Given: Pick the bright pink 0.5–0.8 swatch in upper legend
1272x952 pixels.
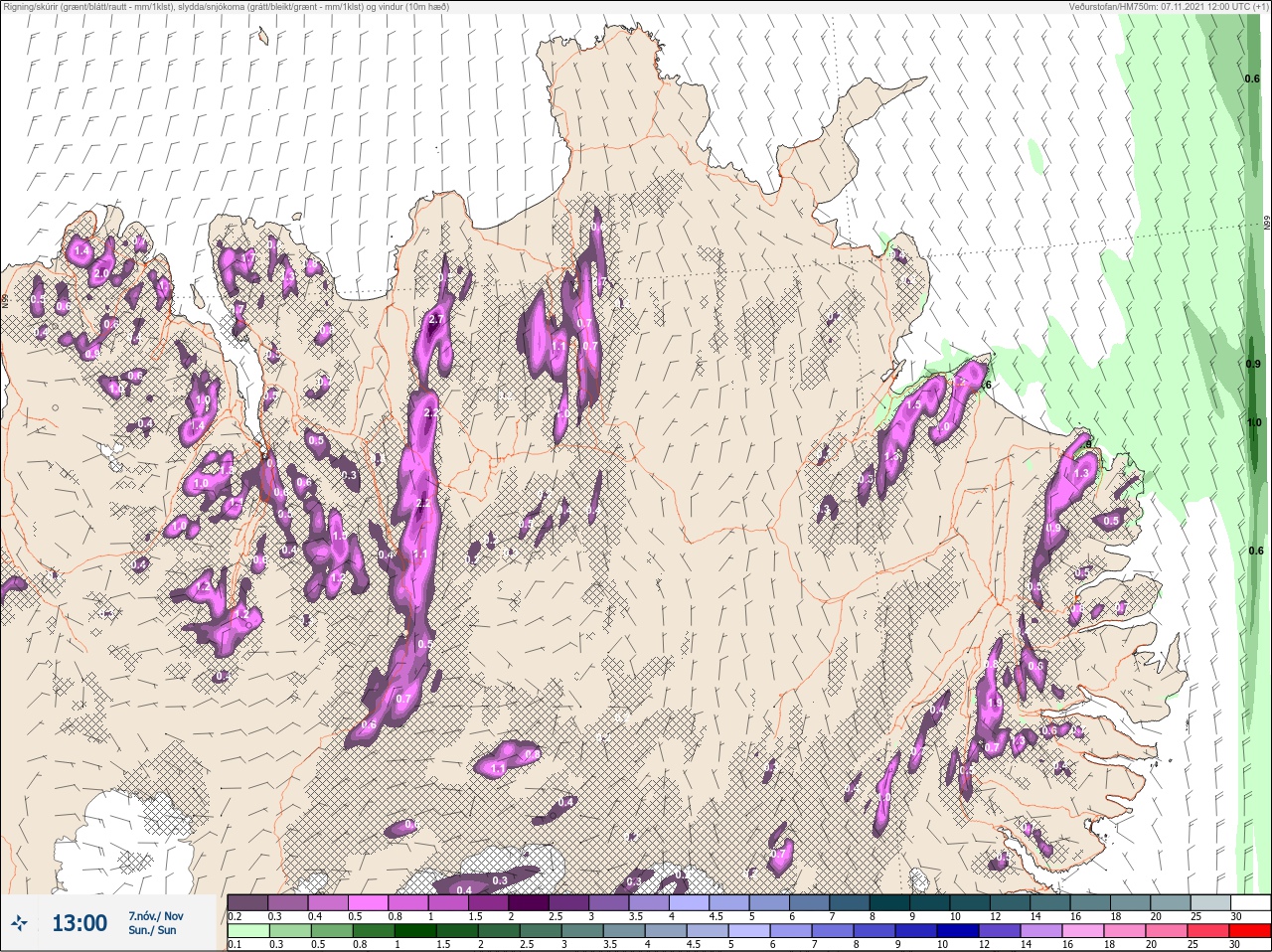Looking at the screenshot, I should [x=370, y=902].
